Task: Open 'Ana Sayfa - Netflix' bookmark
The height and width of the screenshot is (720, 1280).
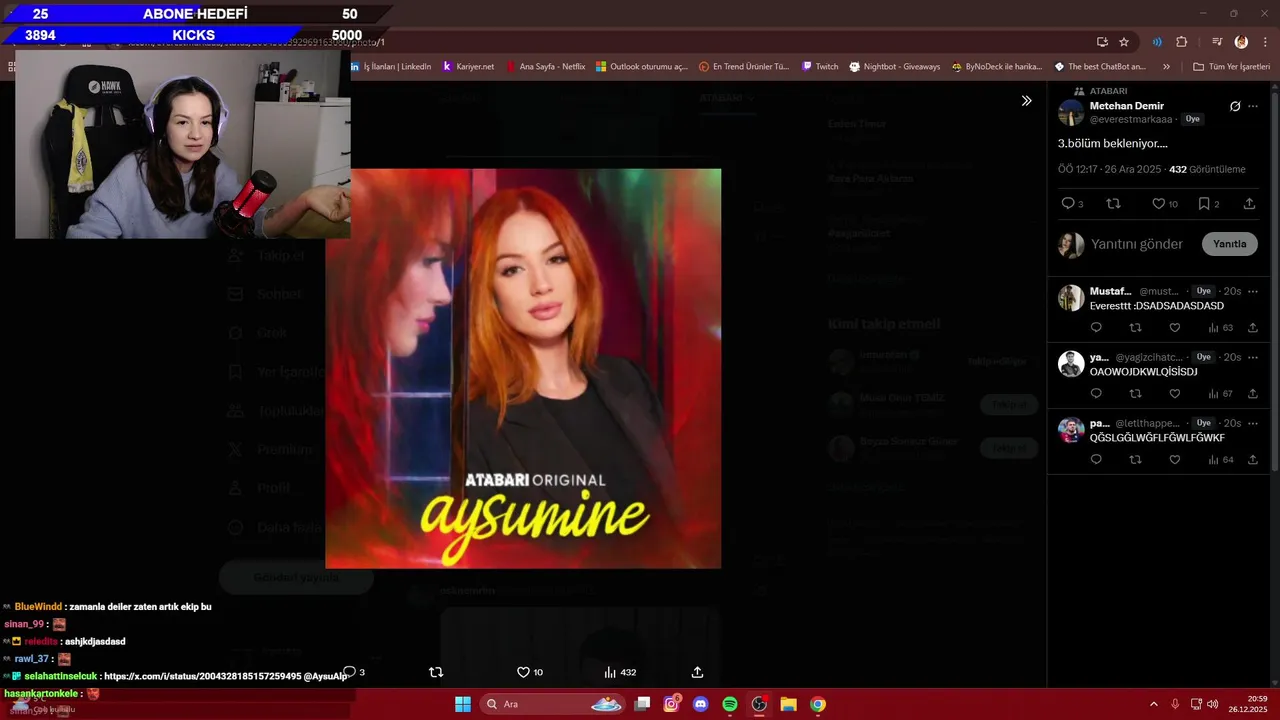Action: pos(545,67)
